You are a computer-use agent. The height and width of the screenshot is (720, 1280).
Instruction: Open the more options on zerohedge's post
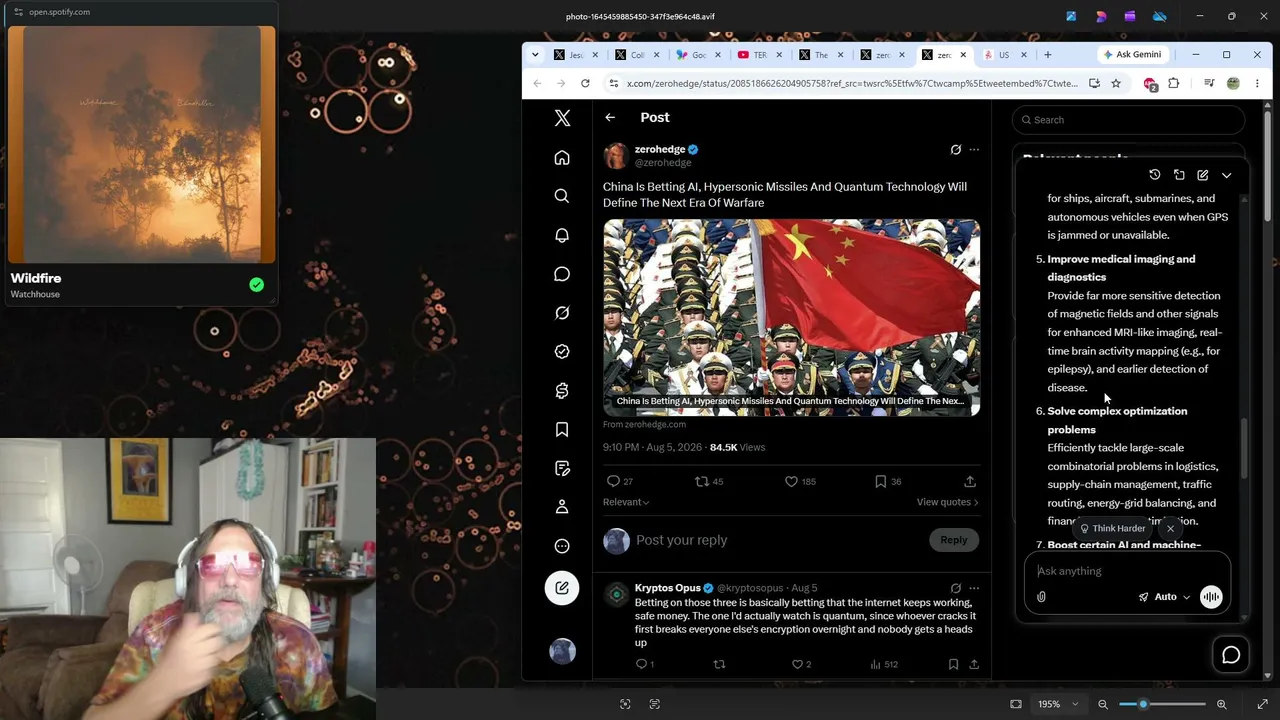tap(974, 150)
